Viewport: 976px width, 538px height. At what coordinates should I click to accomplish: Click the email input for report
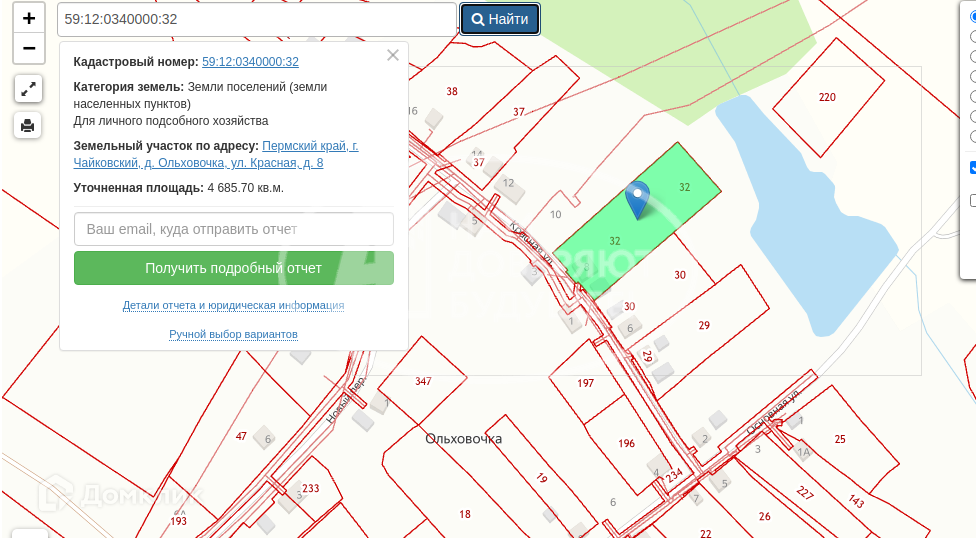click(x=234, y=229)
